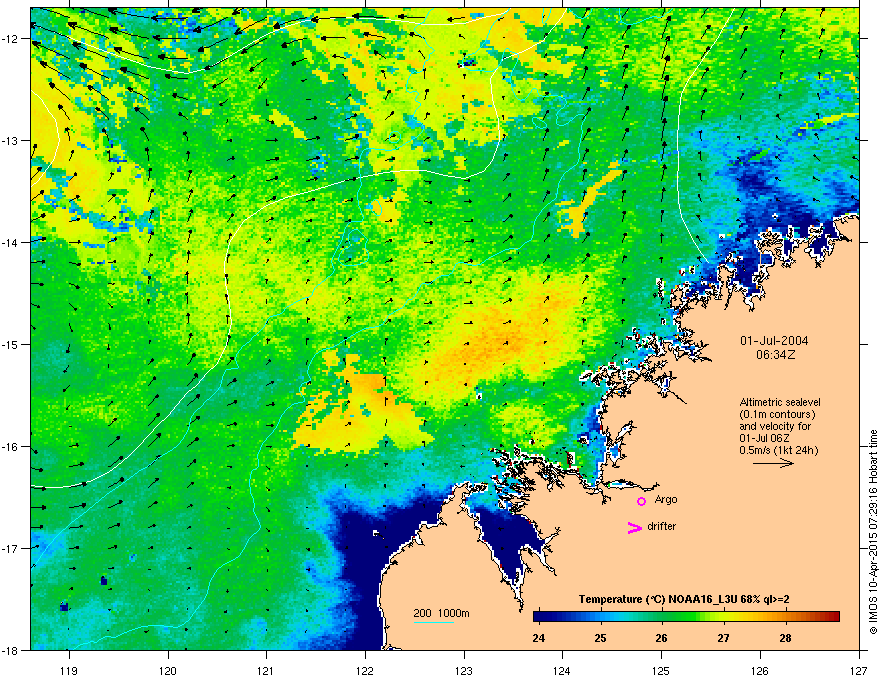Click the '0.5m/s (1kt 24h)' caption text
This screenshot has height=680, width=880.
[x=779, y=450]
